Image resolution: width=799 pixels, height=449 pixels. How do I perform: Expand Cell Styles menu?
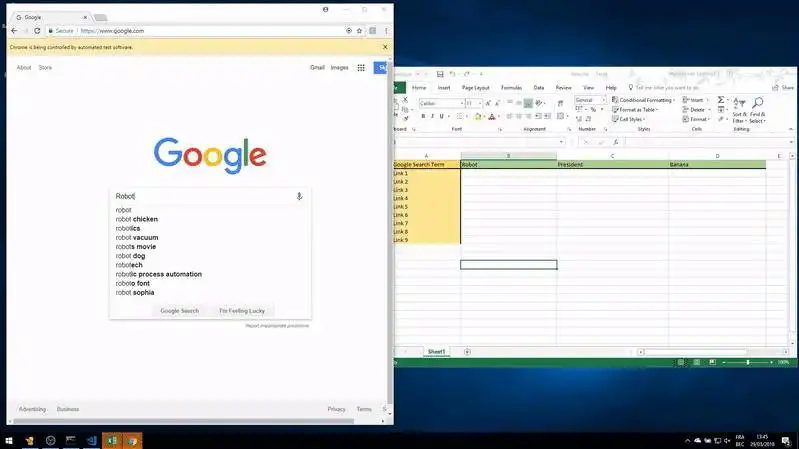click(x=629, y=119)
